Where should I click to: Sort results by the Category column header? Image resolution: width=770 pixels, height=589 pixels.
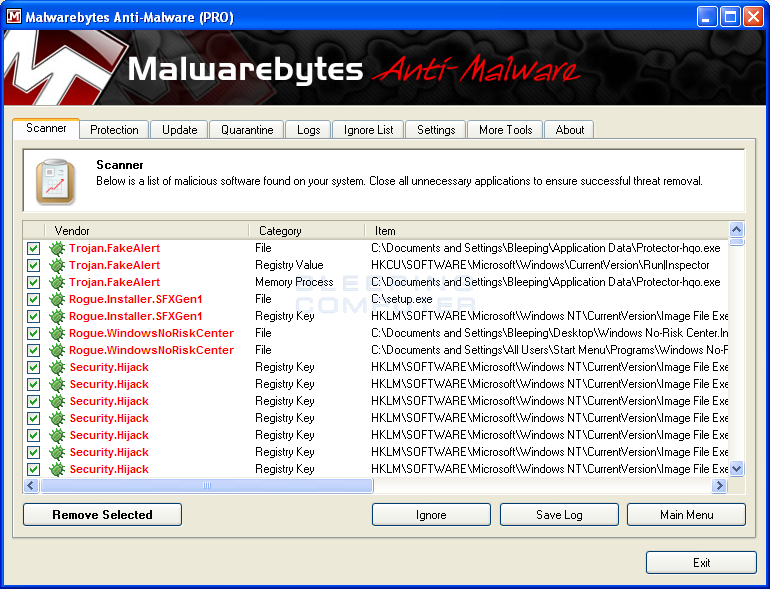(x=305, y=230)
